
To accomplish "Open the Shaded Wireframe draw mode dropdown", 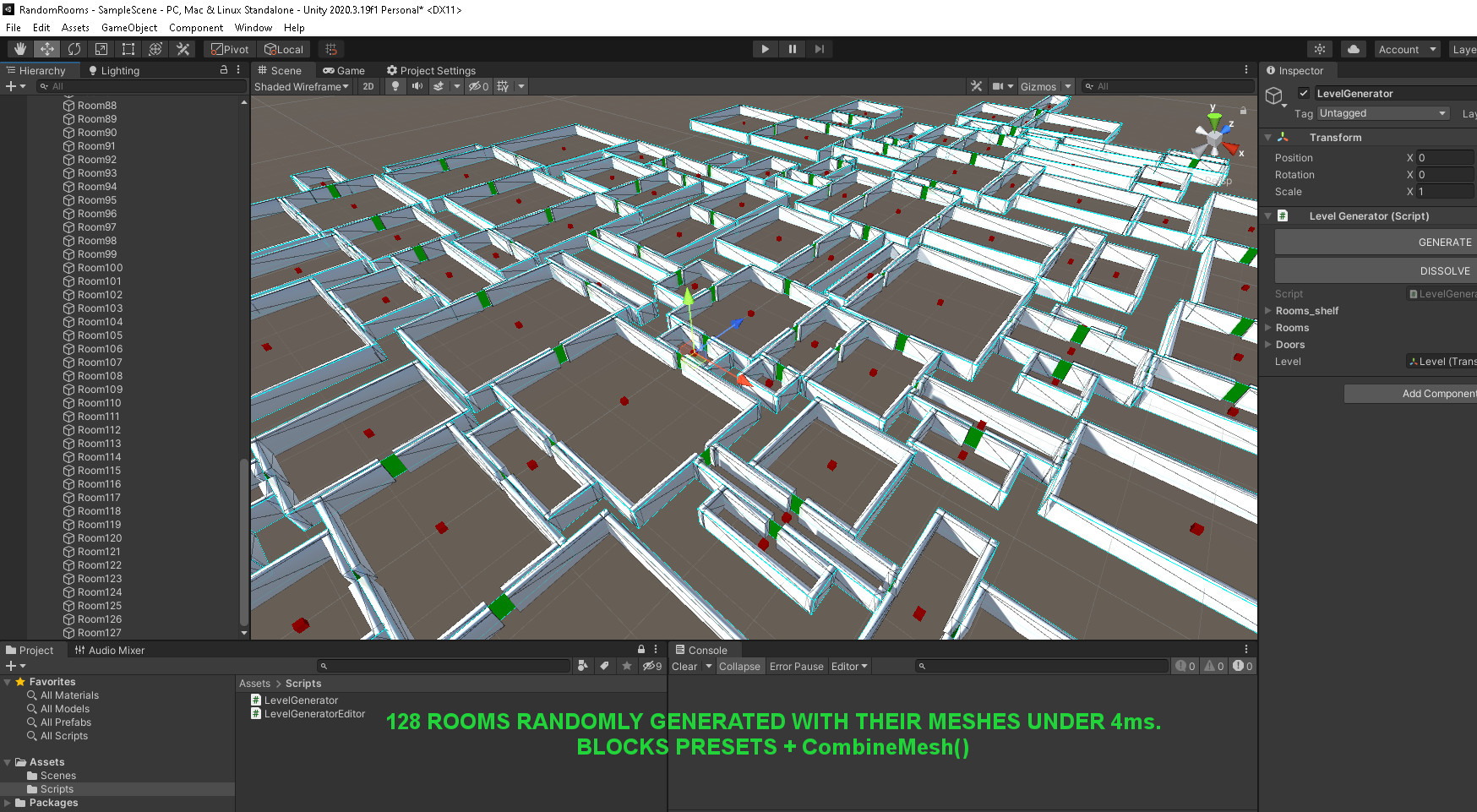I will [301, 86].
